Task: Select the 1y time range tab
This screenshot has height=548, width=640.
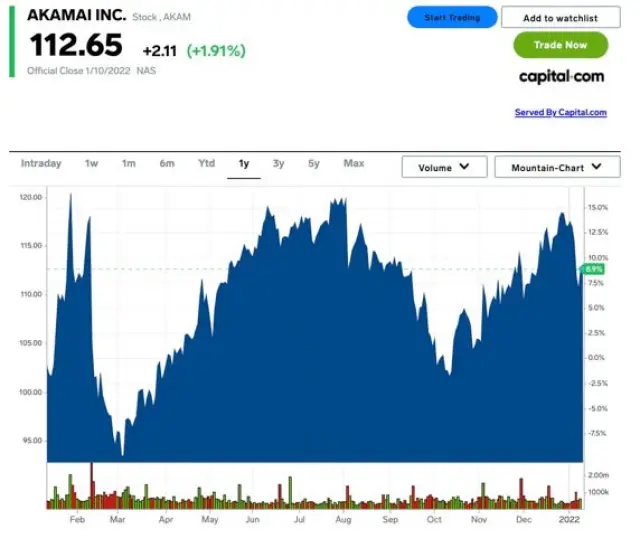Action: pos(244,164)
